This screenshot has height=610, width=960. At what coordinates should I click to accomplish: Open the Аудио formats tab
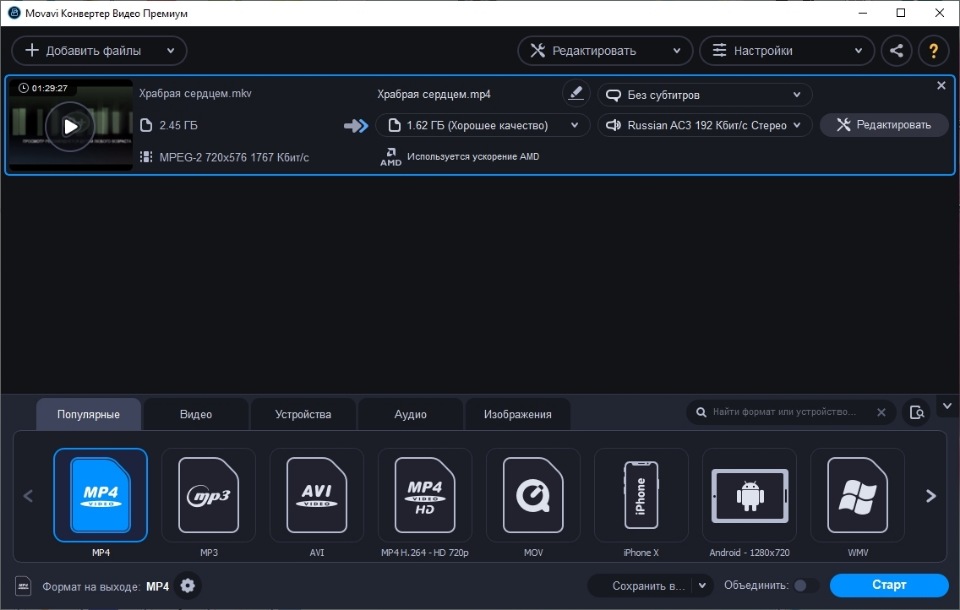pyautogui.click(x=410, y=413)
